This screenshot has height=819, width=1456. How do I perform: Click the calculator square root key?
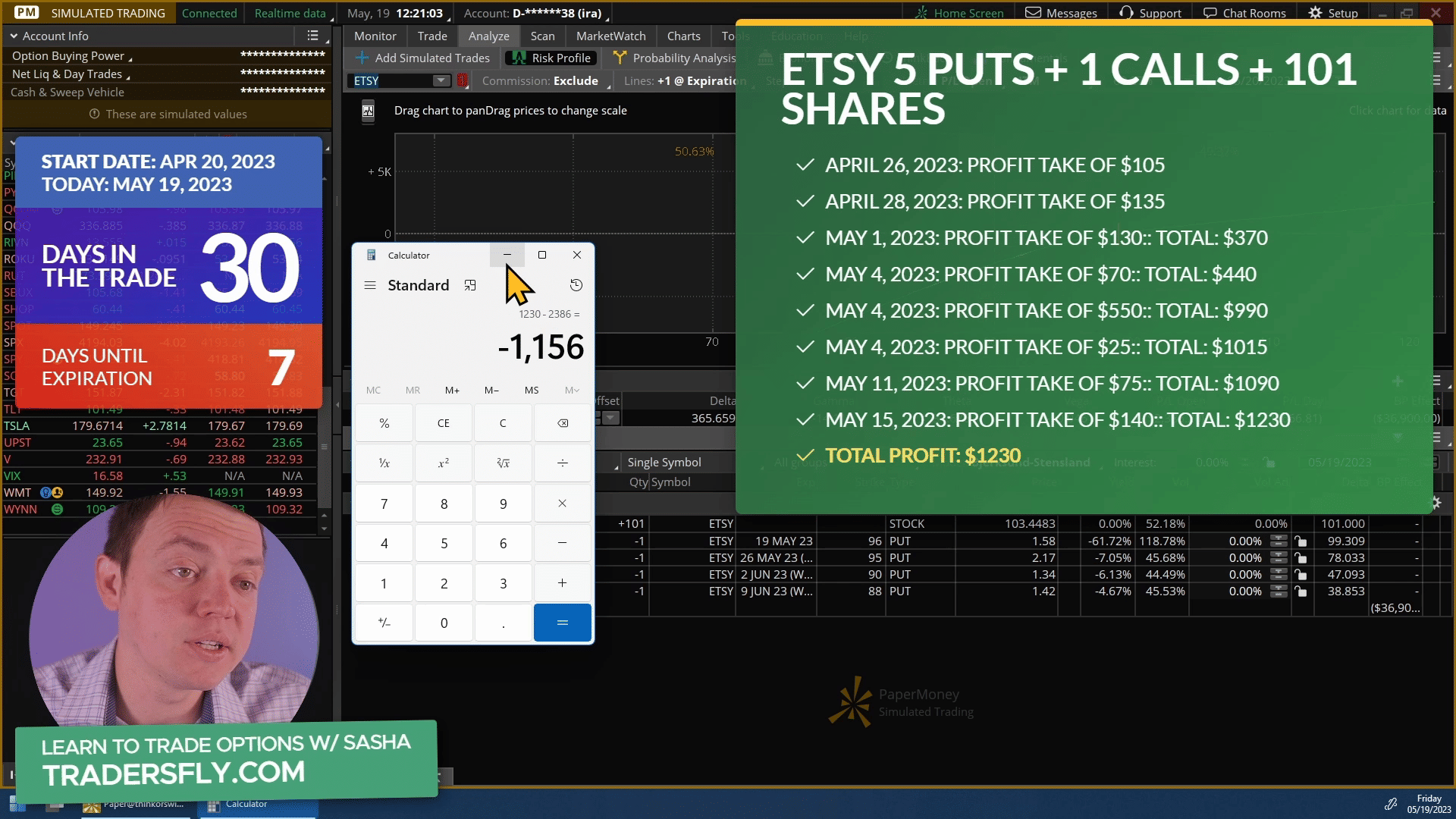[x=503, y=463]
